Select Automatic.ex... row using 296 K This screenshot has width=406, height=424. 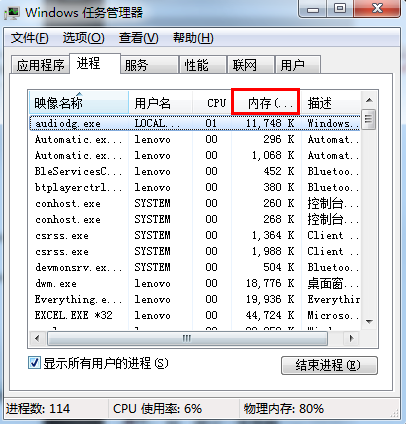tap(195, 139)
